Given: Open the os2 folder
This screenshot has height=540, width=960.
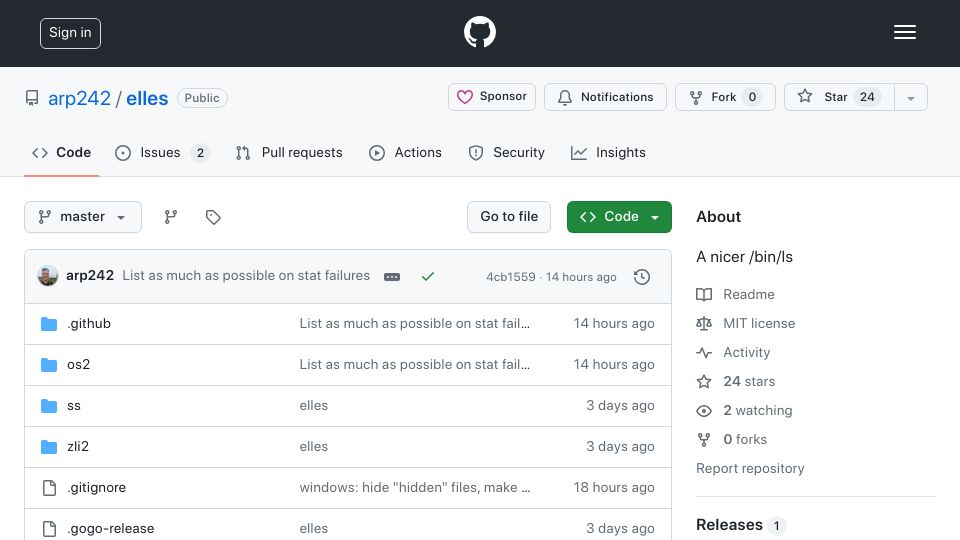Looking at the screenshot, I should coord(78,364).
